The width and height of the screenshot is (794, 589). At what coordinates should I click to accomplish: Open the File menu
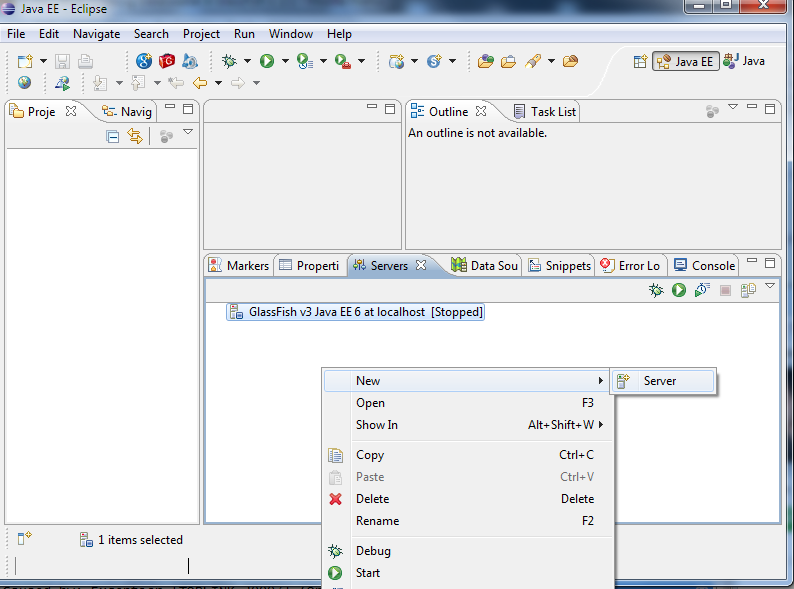(x=16, y=34)
